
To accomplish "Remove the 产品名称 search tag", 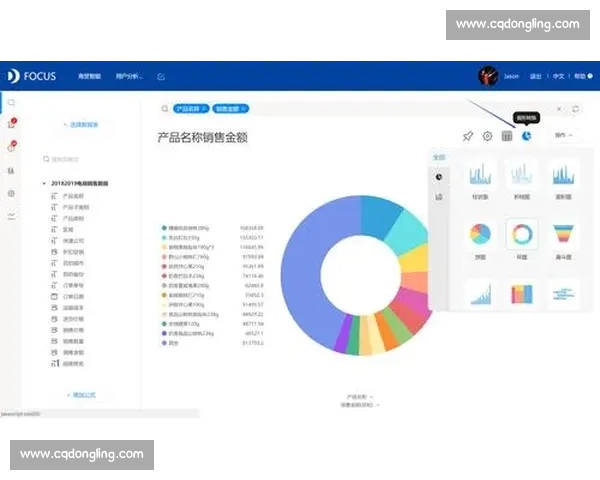I will [204, 108].
